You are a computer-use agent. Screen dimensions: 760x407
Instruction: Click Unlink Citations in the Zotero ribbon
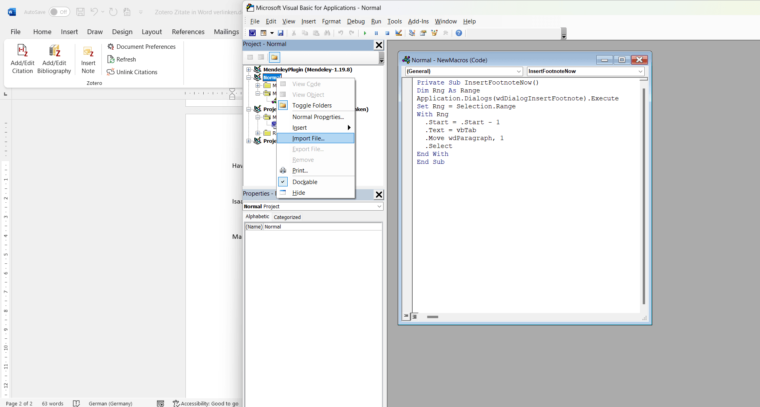coord(132,72)
